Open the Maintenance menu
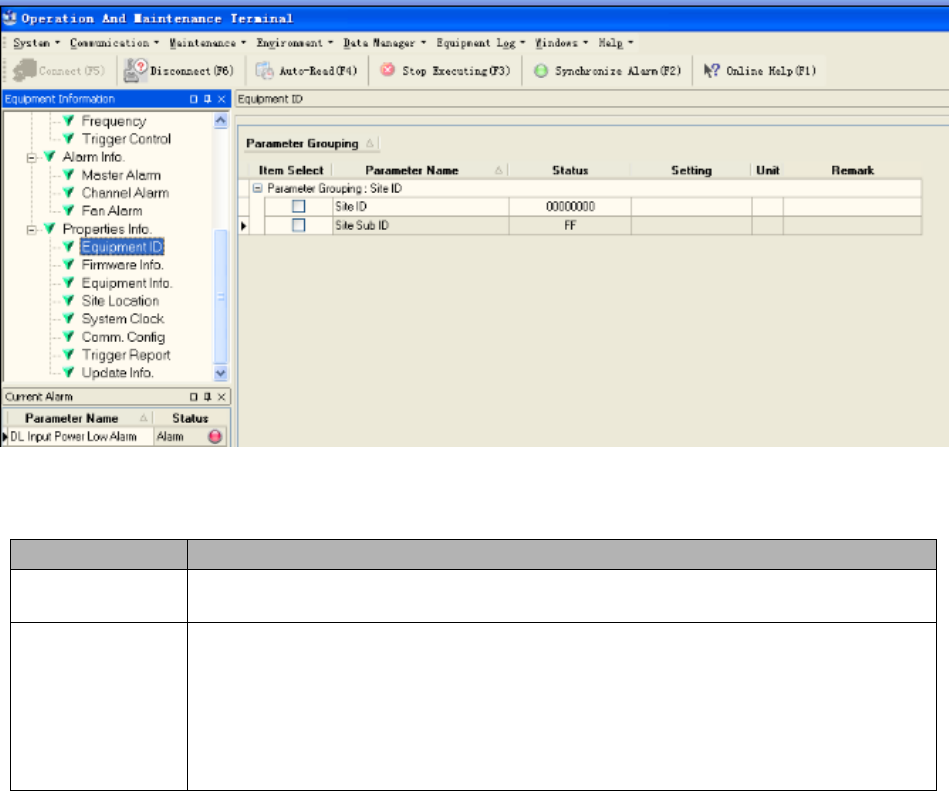949x791 pixels. 207,42
